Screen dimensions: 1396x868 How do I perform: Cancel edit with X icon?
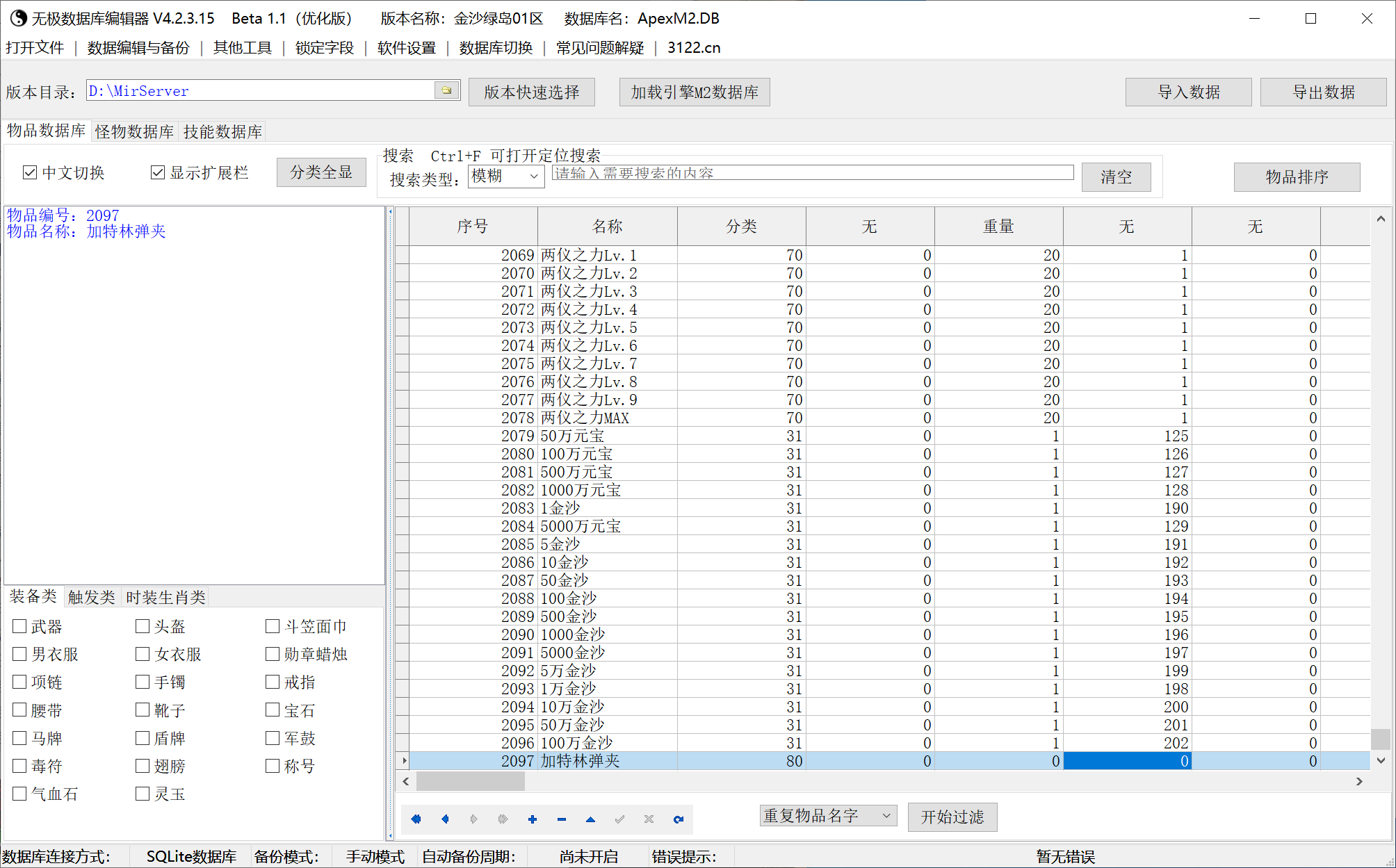(x=649, y=819)
